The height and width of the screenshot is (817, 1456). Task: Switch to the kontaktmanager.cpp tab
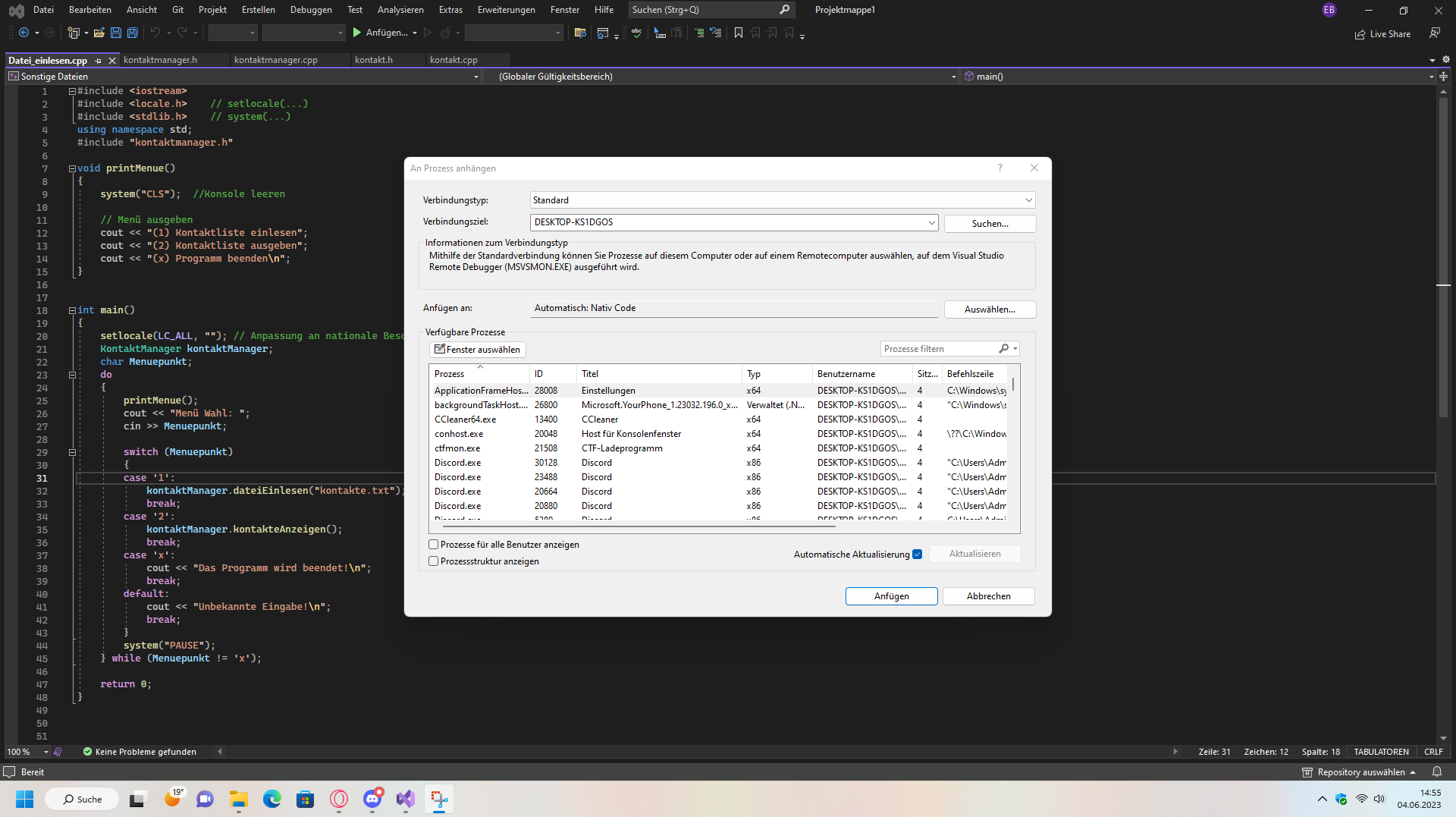point(276,60)
